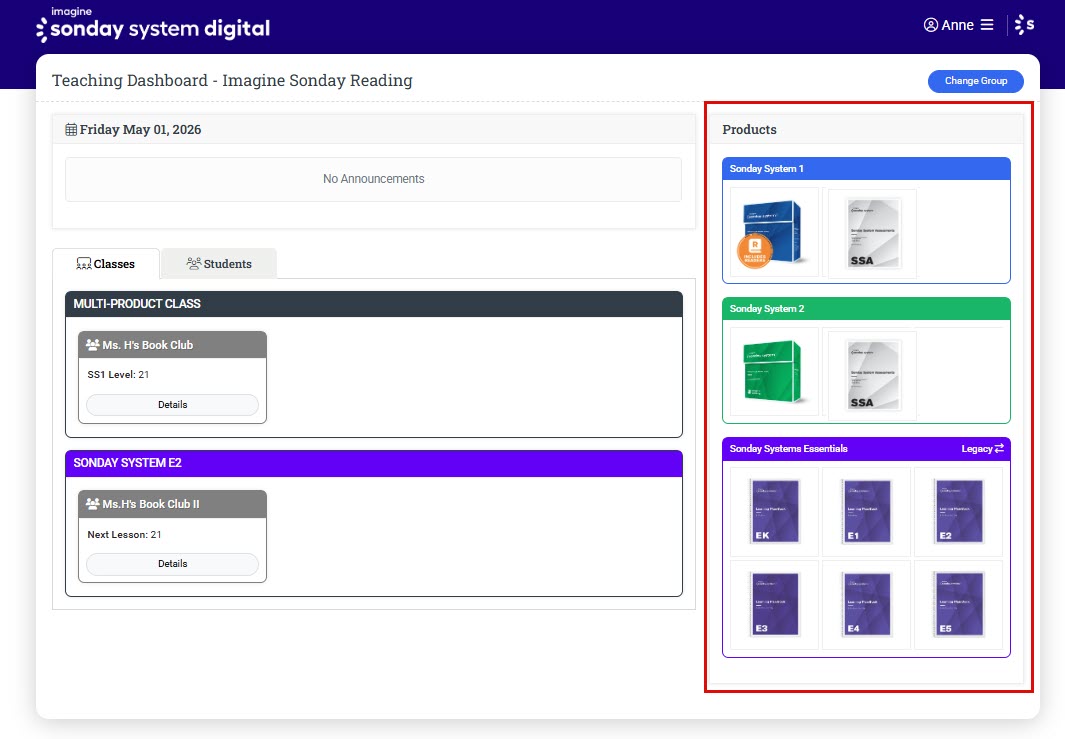Open the E3 Essentials book
The image size is (1065, 739).
click(774, 604)
